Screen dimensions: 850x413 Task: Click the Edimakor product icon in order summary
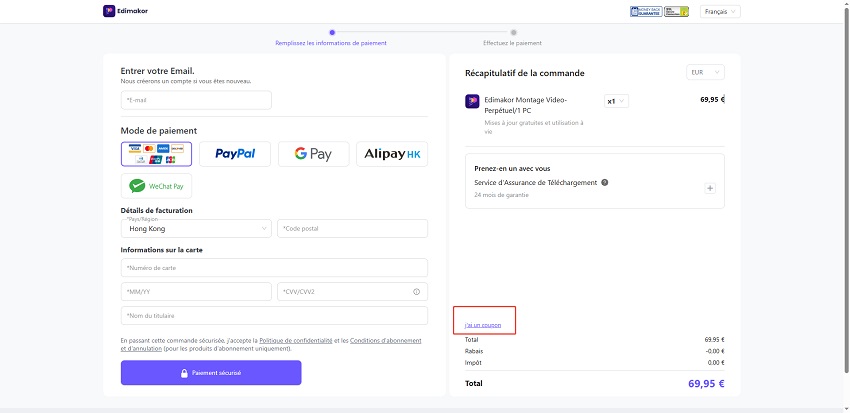472,101
